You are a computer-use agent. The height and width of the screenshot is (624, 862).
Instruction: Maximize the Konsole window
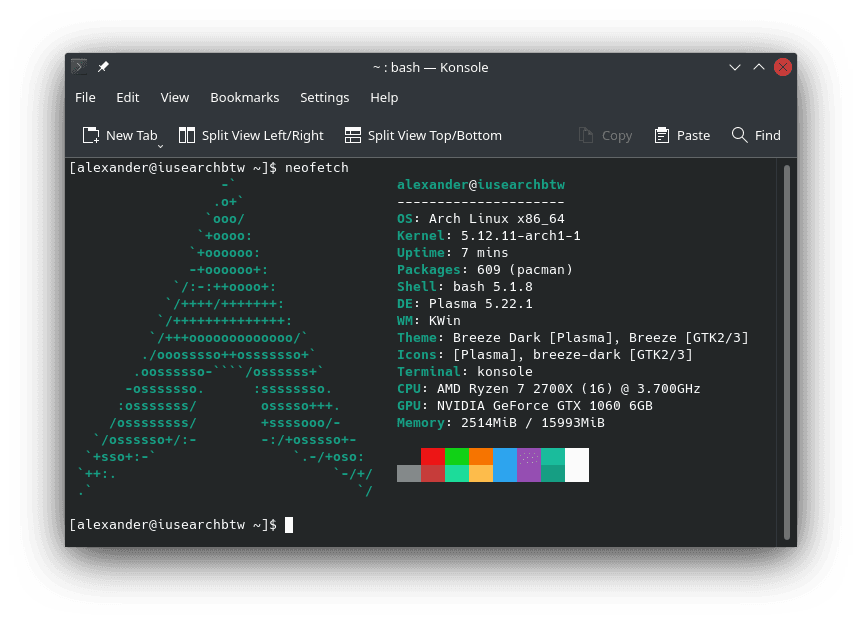coord(759,67)
